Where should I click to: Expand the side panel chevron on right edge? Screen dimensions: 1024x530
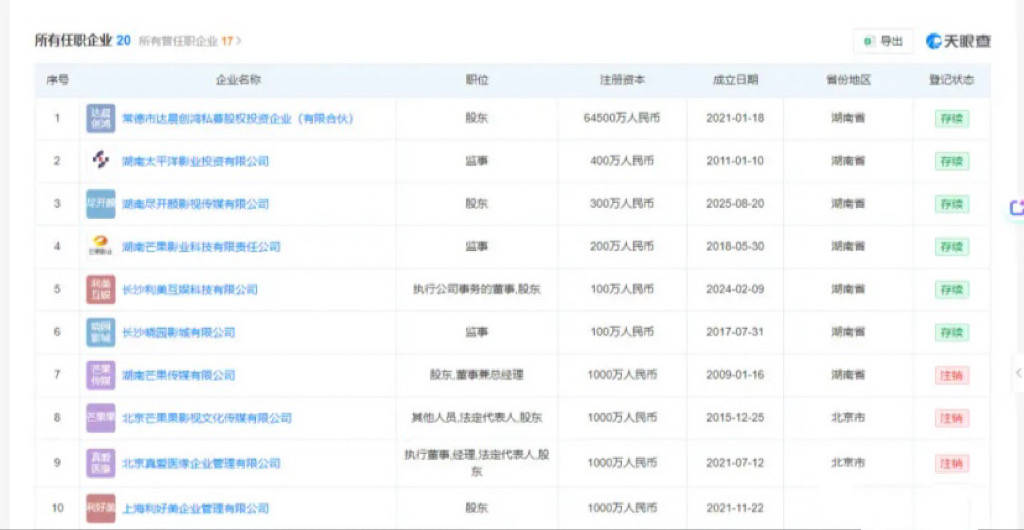pyautogui.click(x=1017, y=372)
